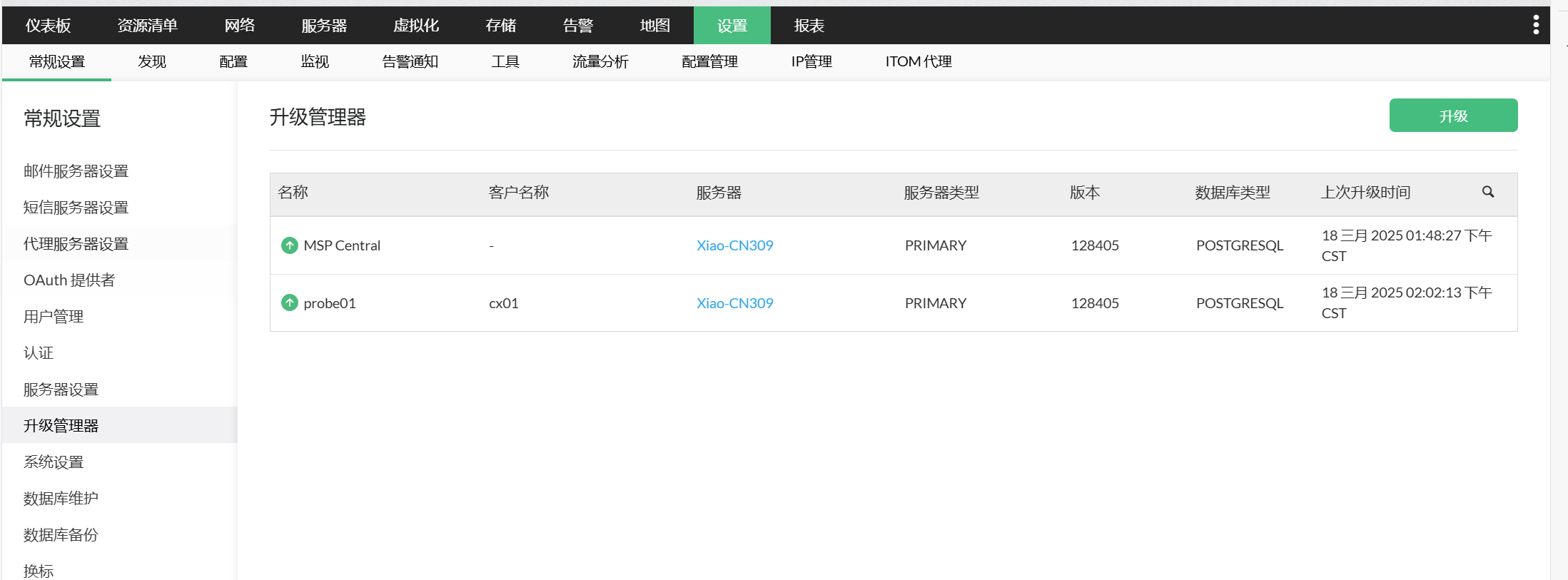Open the 地图 top navigation menu
The image size is (1568, 580).
click(654, 26)
